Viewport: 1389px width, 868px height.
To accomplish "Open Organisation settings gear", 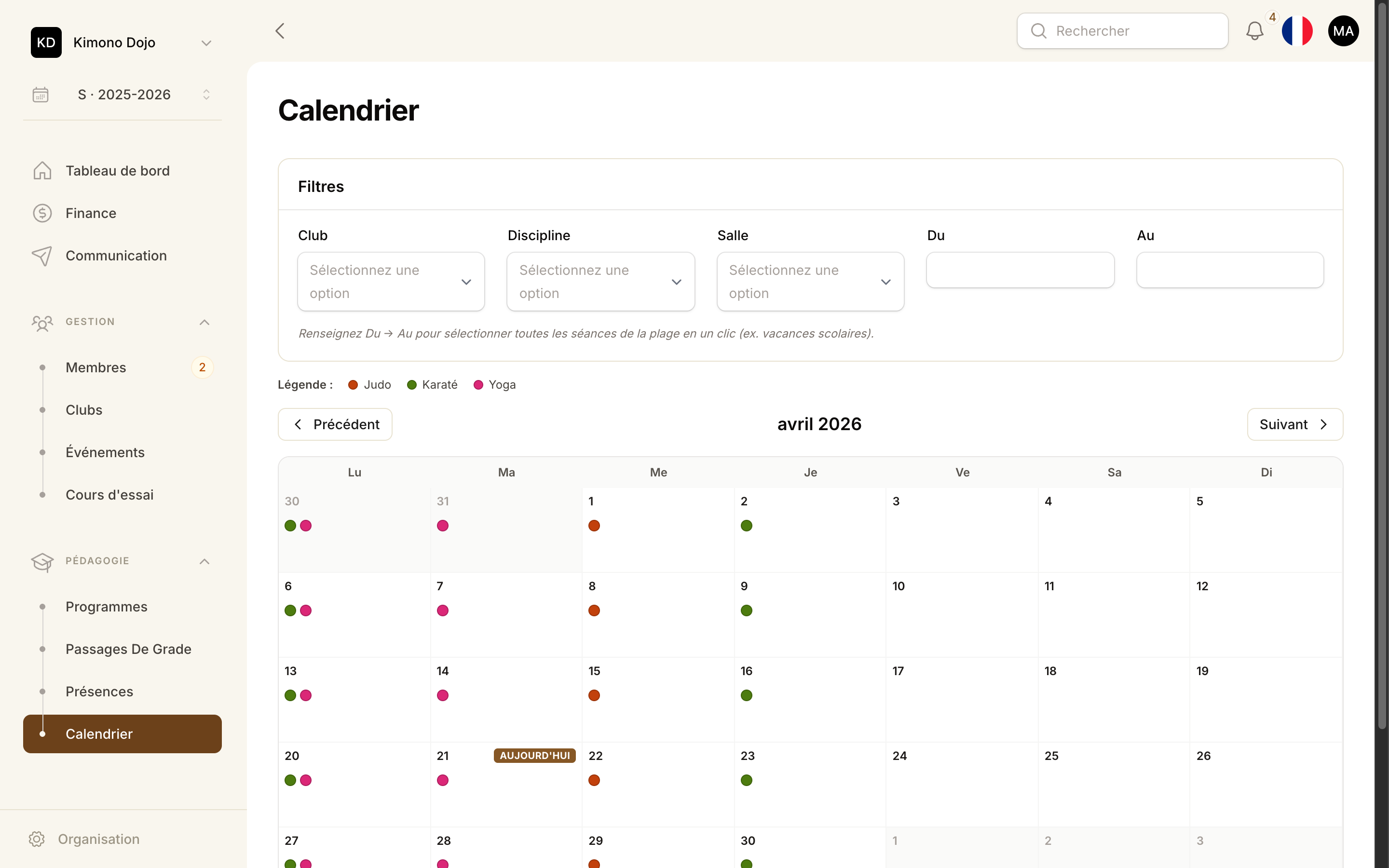I will tap(37, 839).
